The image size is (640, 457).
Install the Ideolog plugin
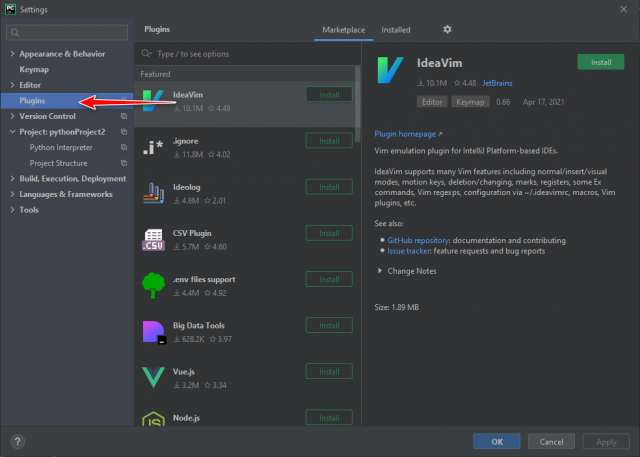[329, 187]
